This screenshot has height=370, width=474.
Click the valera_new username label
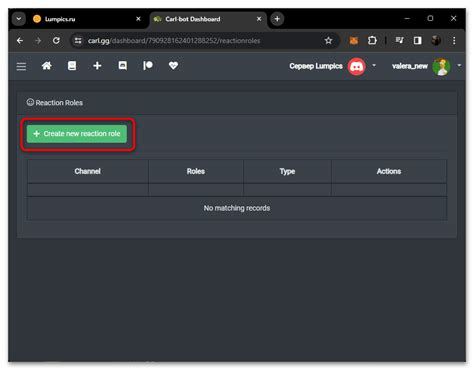click(410, 66)
